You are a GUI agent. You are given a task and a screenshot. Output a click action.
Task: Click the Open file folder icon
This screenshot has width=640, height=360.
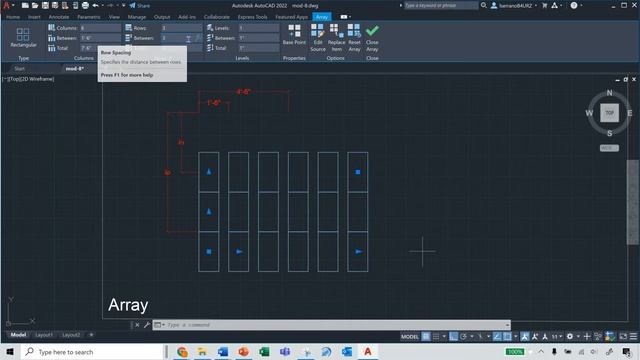pyautogui.click(x=35, y=5)
